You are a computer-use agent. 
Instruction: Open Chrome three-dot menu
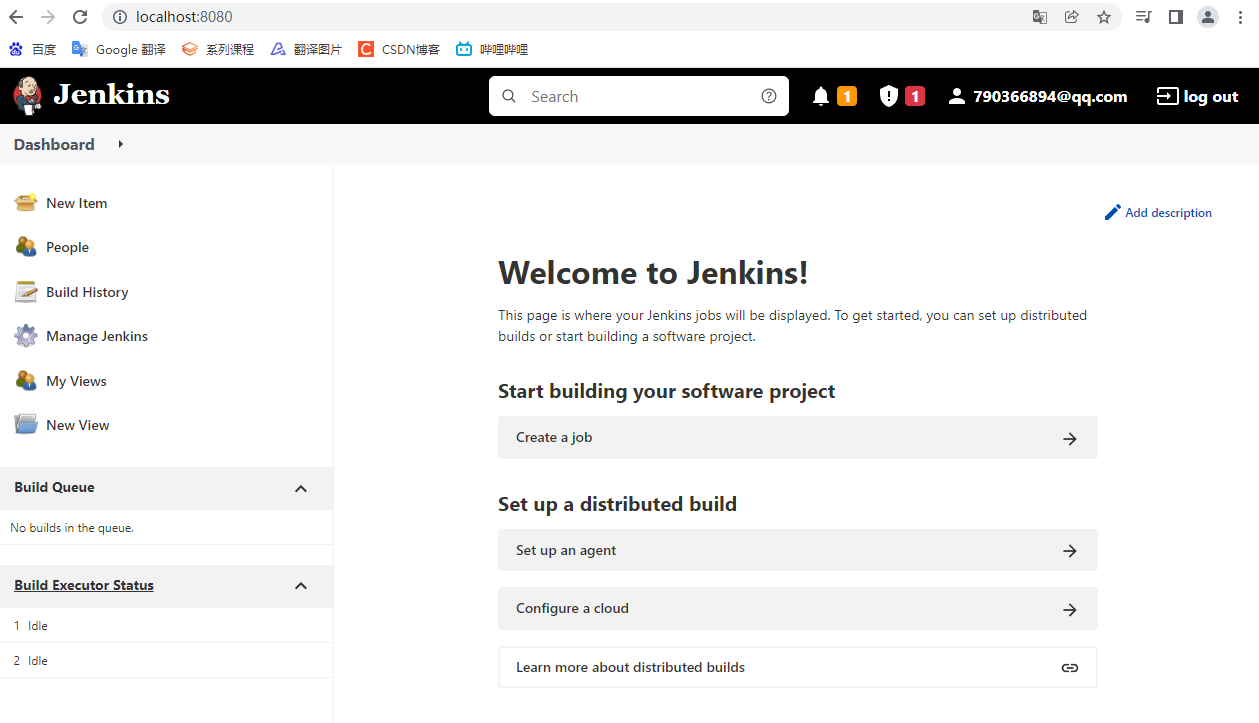[x=1240, y=17]
